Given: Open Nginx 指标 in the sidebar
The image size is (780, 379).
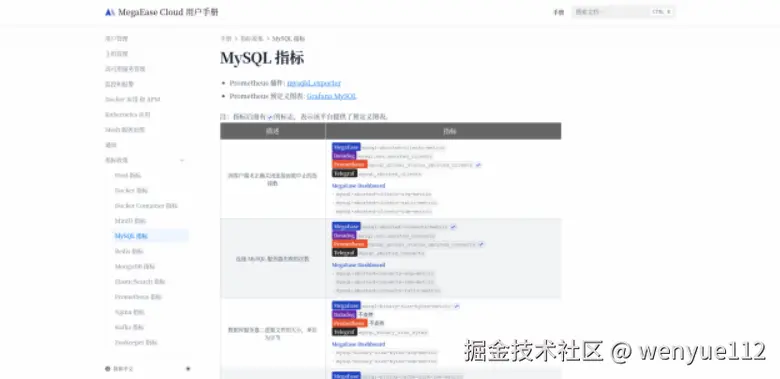Looking at the screenshot, I should point(129,312).
